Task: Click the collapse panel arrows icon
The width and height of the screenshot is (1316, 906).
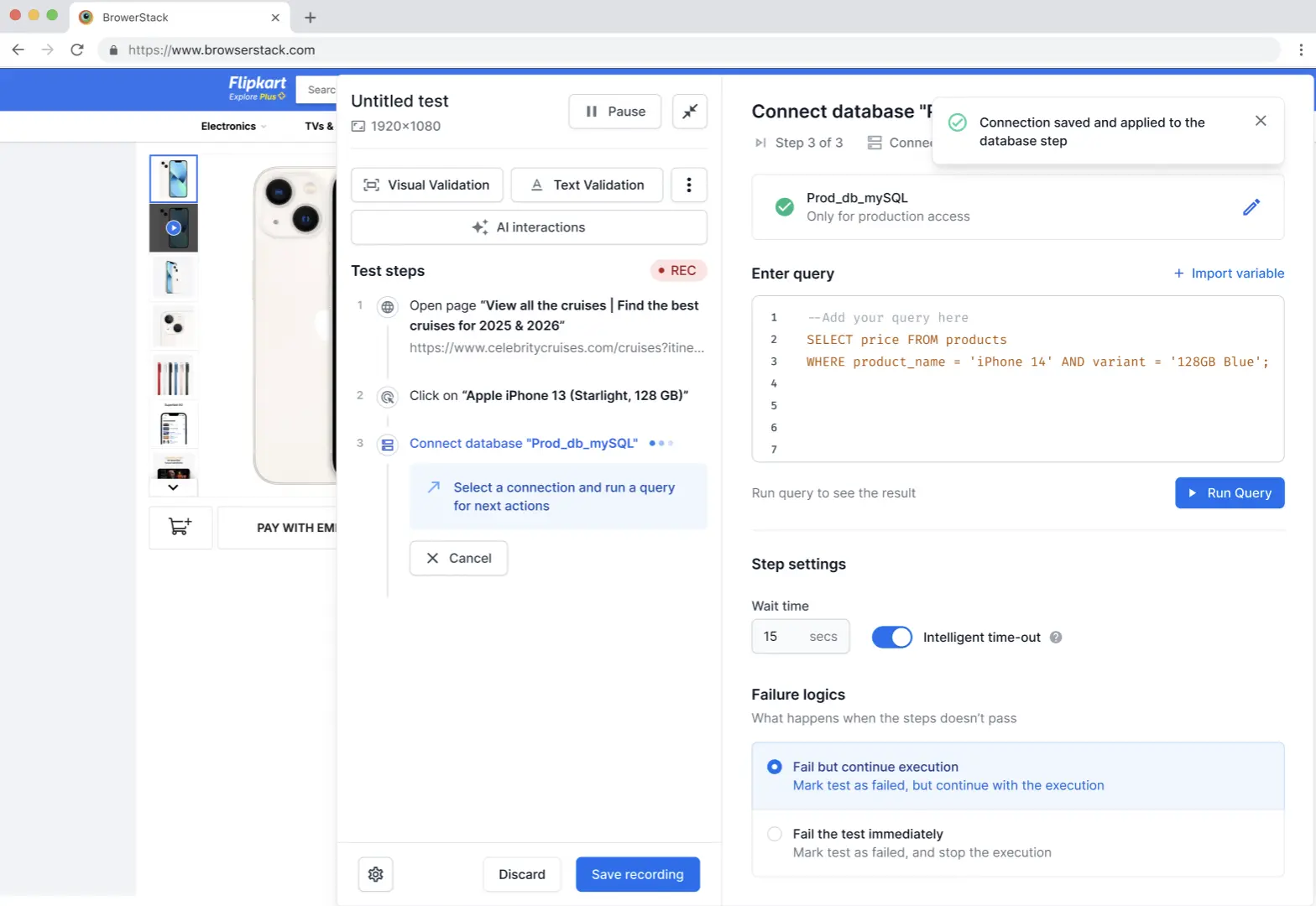Action: (x=690, y=112)
